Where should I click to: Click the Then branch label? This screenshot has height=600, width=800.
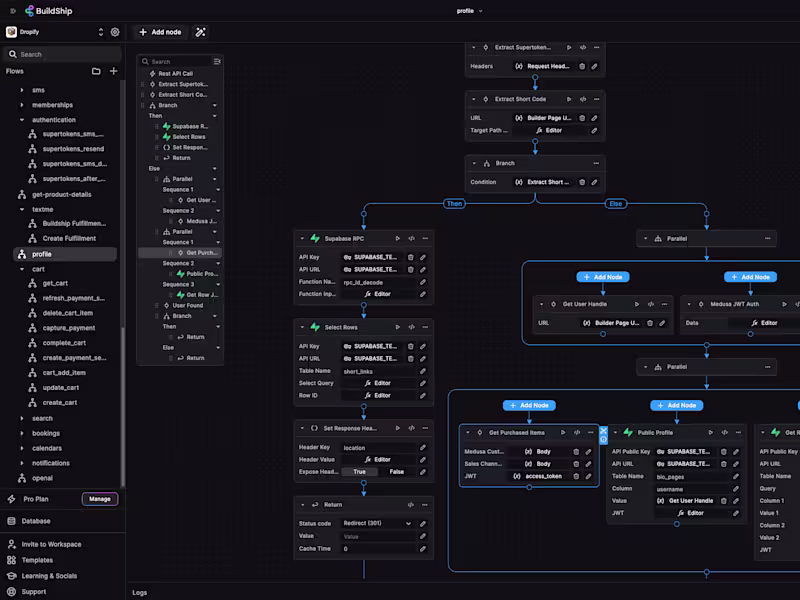tap(454, 204)
